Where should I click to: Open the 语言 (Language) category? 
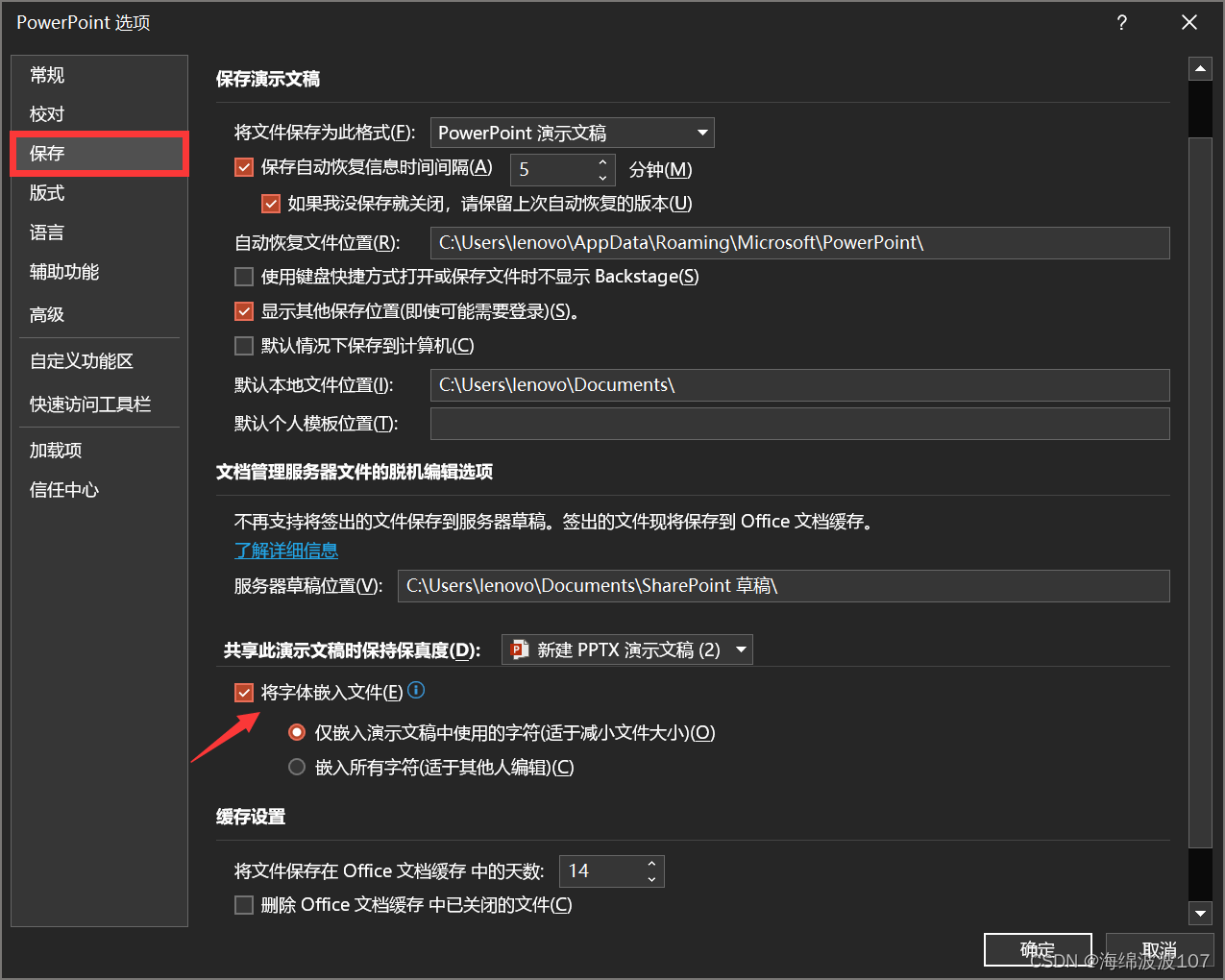[99, 233]
